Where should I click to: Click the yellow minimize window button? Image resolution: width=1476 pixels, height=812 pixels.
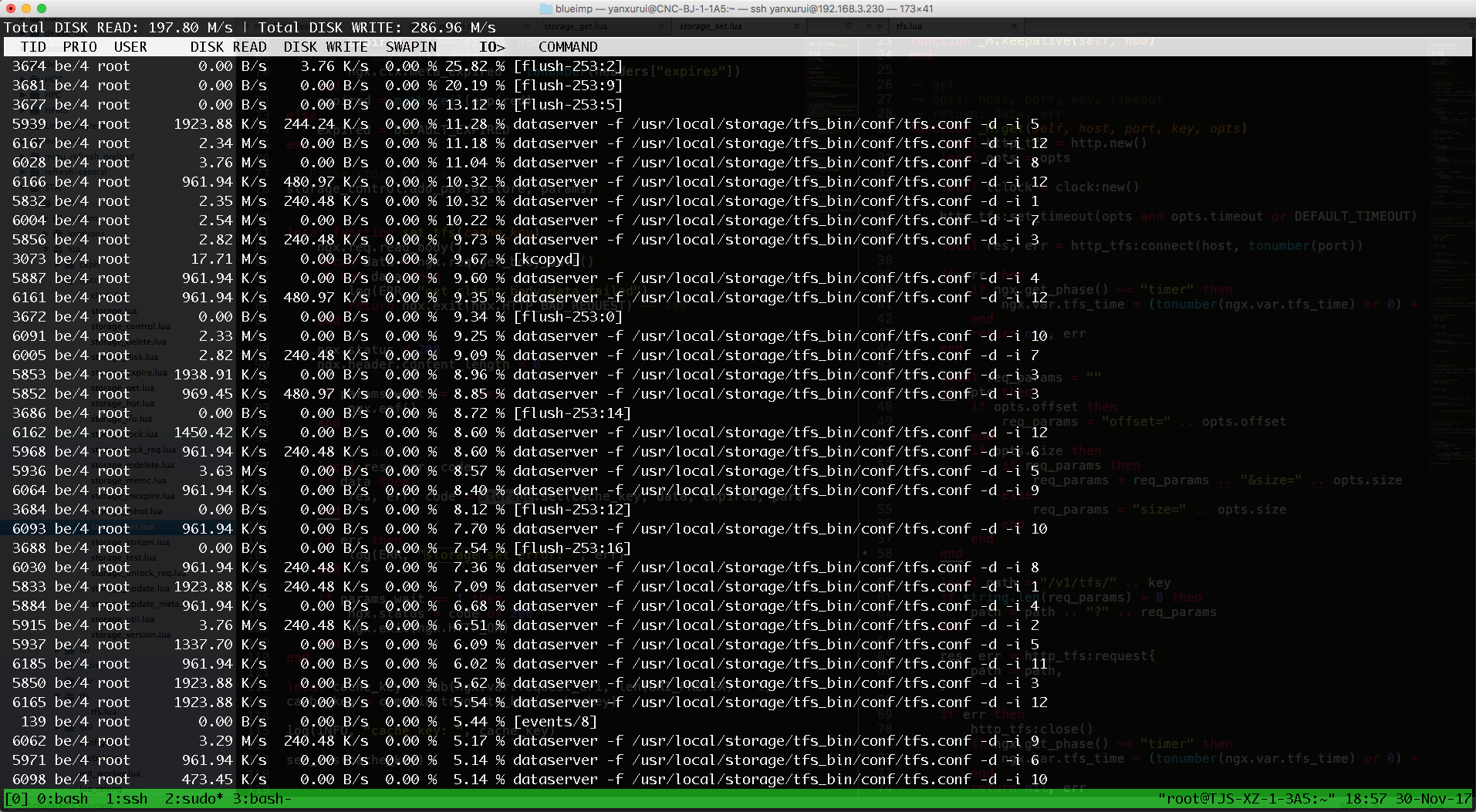pos(26,8)
